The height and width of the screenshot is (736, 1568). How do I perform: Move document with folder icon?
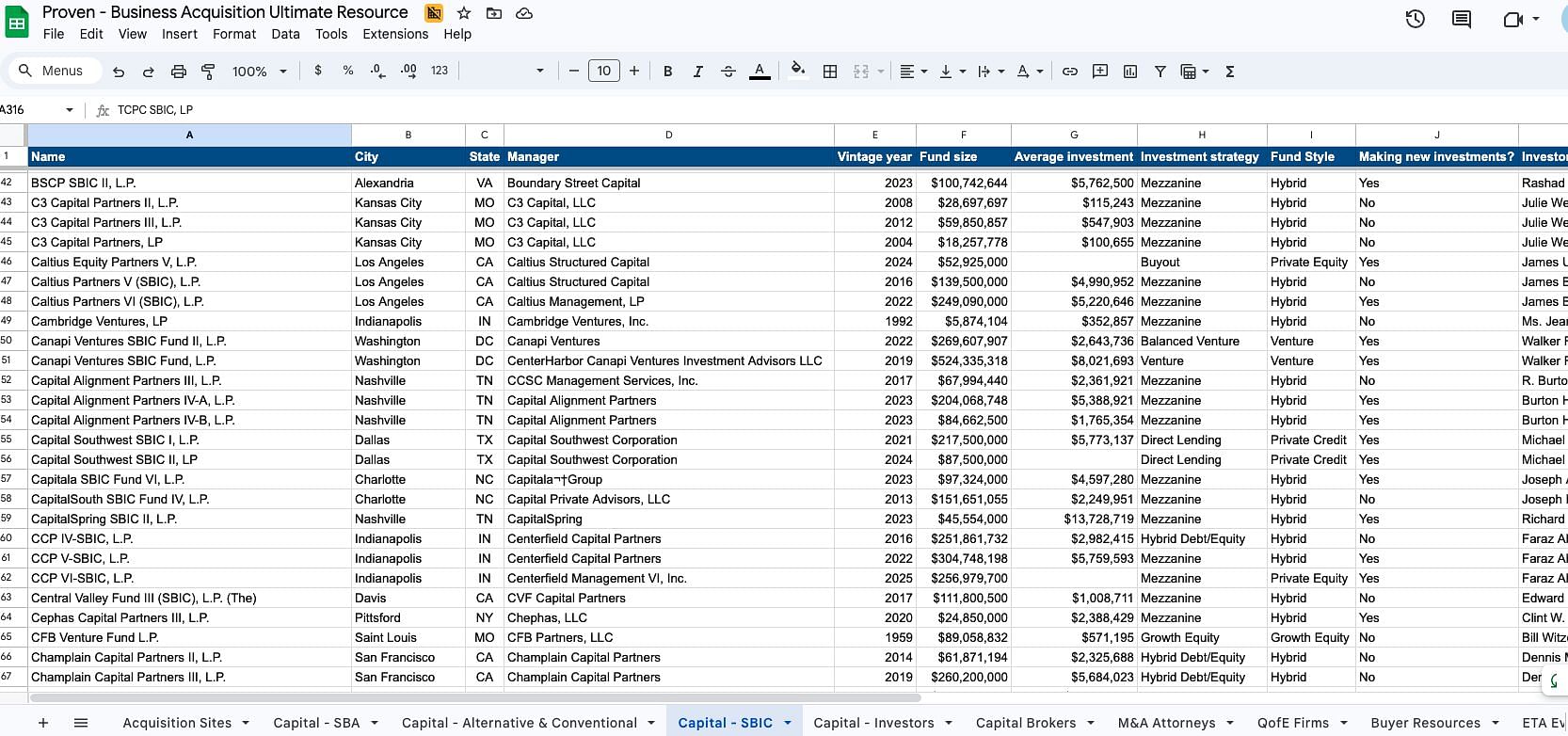[494, 13]
